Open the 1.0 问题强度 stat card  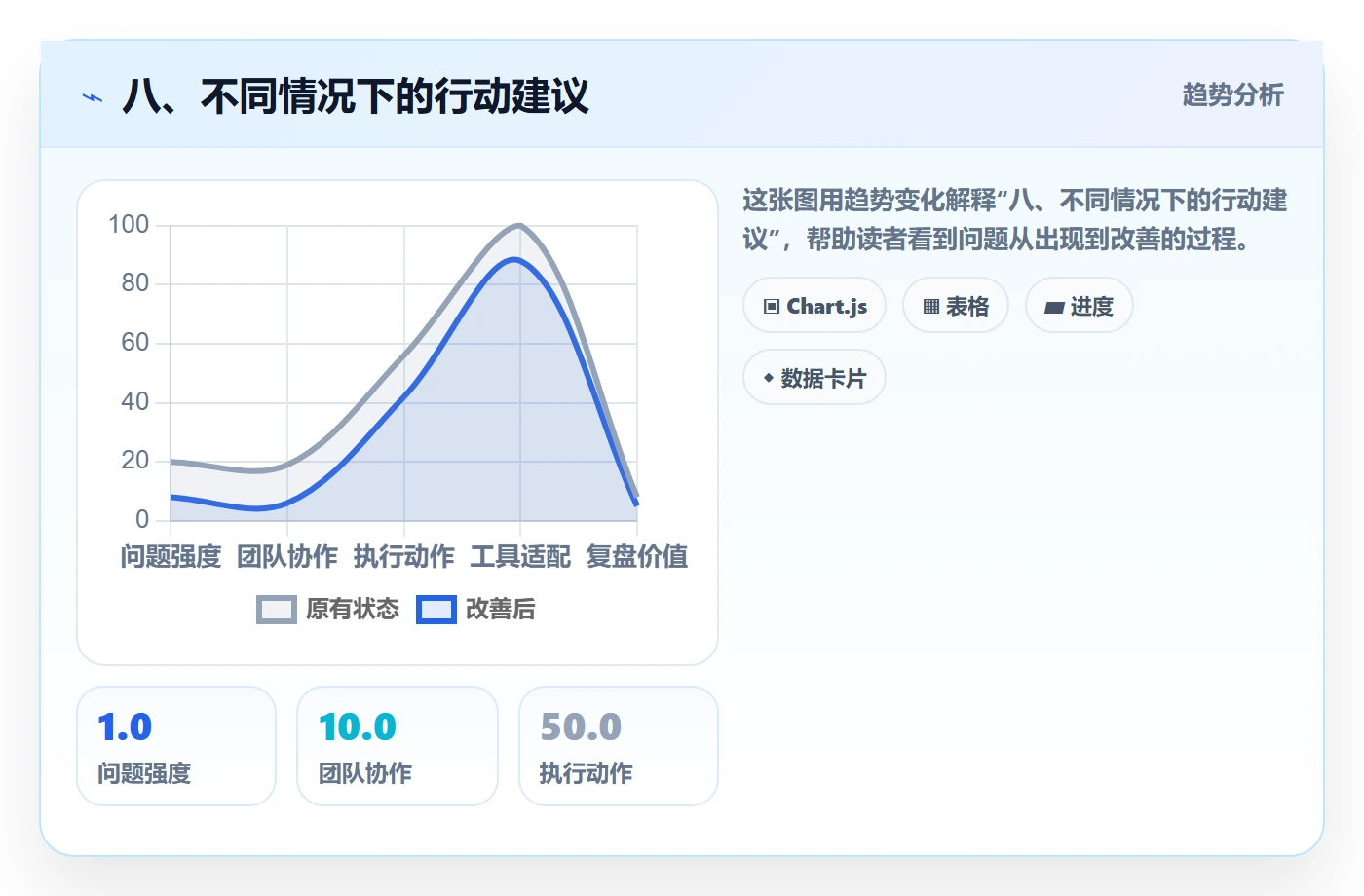[x=176, y=746]
